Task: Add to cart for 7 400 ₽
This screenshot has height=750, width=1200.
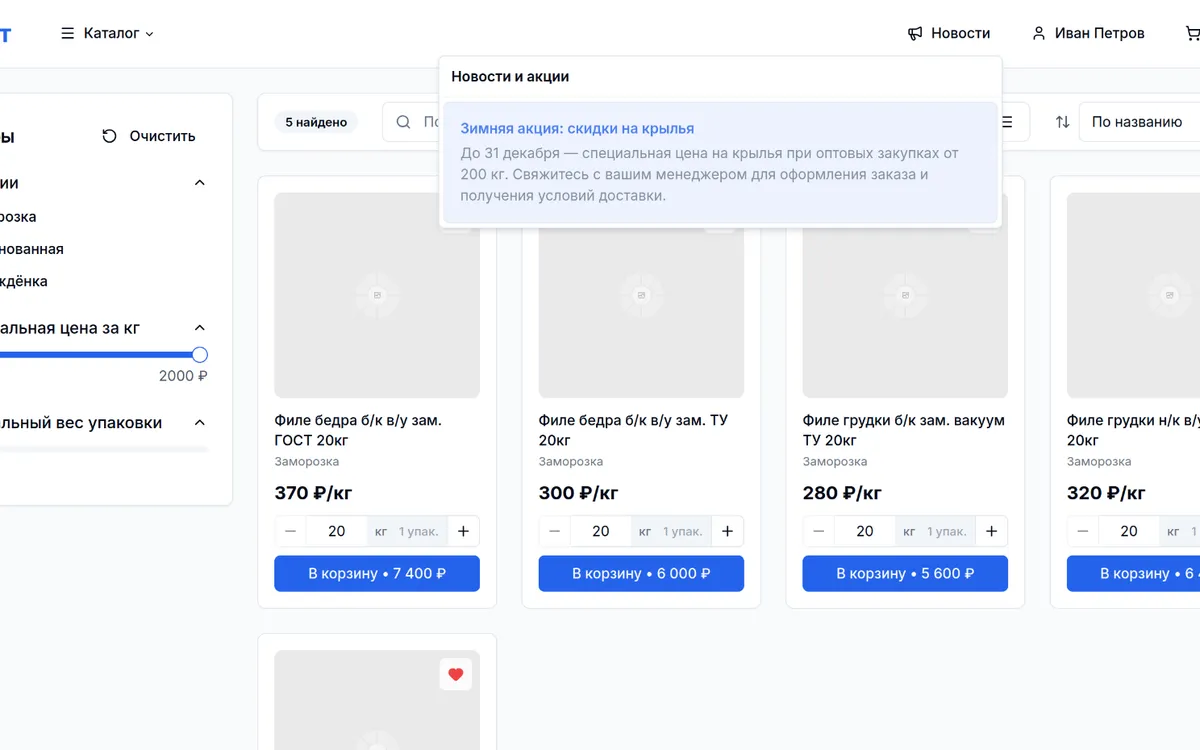Action: coord(377,574)
